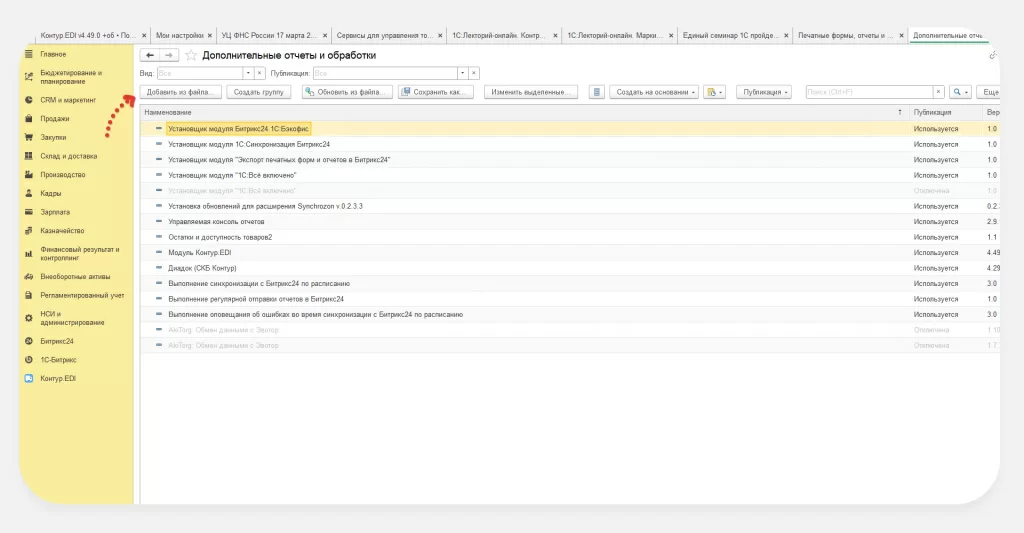Image resolution: width=1024 pixels, height=533 pixels.
Task: Click the CRM и маркетинг pie icon
Action: coord(29,100)
